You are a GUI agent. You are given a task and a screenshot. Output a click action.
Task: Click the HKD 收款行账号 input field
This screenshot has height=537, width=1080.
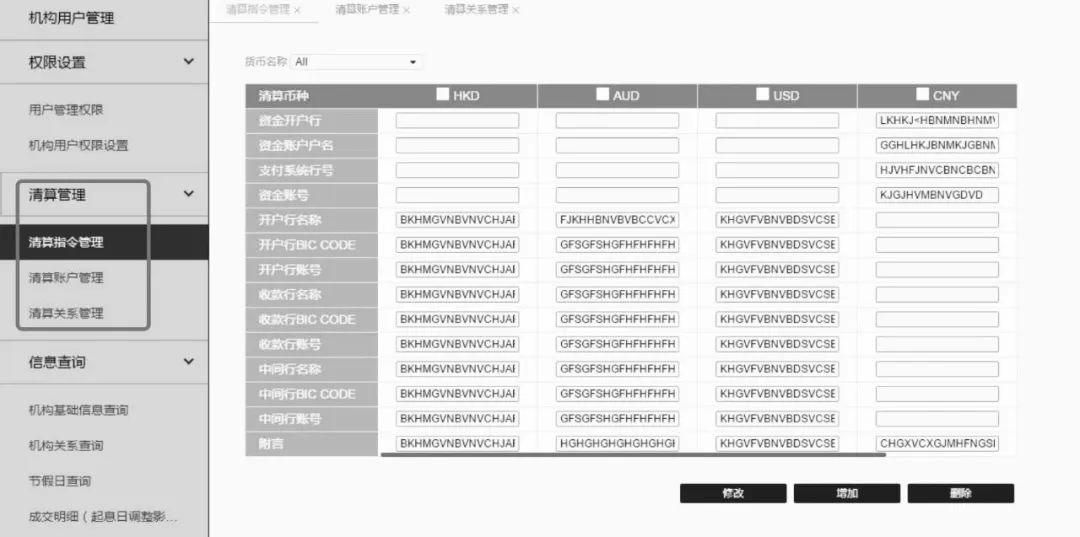point(457,344)
